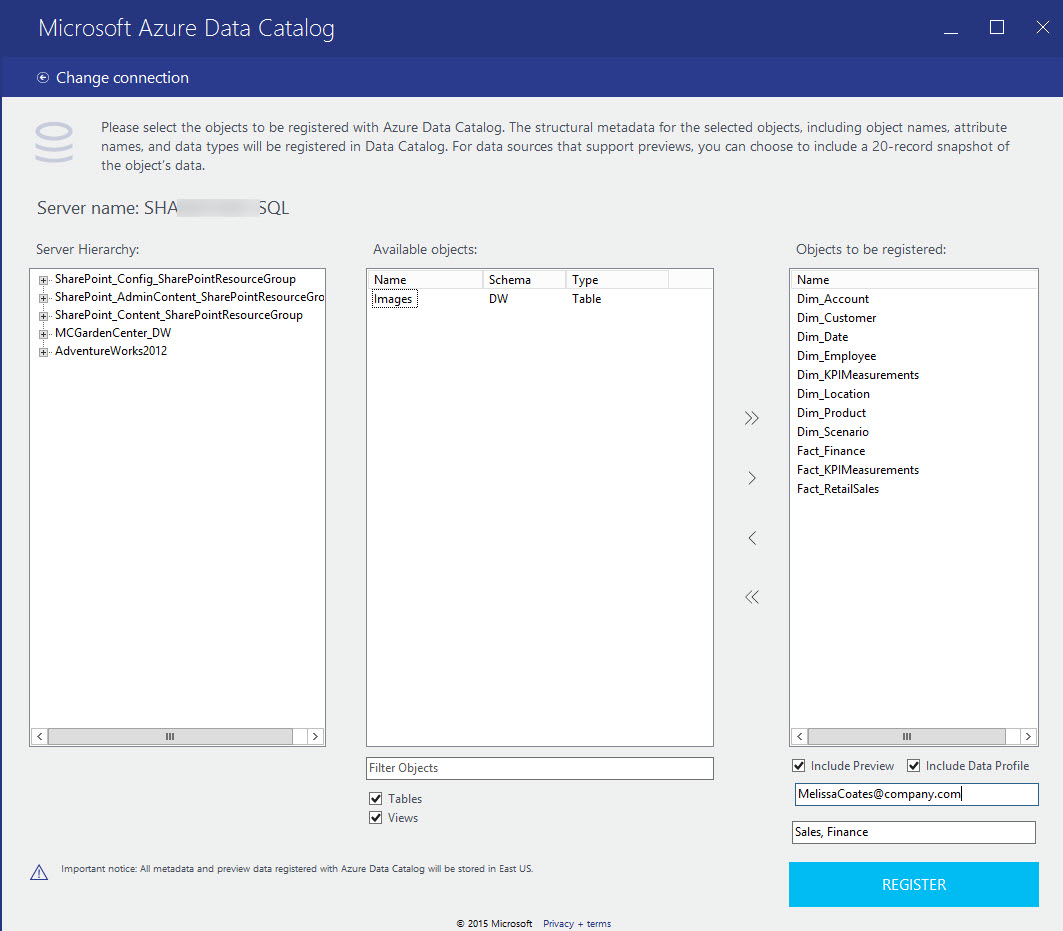Select AdventureWorks2012 in Server Hierarchy
Screen dimensions: 1063x931
point(111,351)
